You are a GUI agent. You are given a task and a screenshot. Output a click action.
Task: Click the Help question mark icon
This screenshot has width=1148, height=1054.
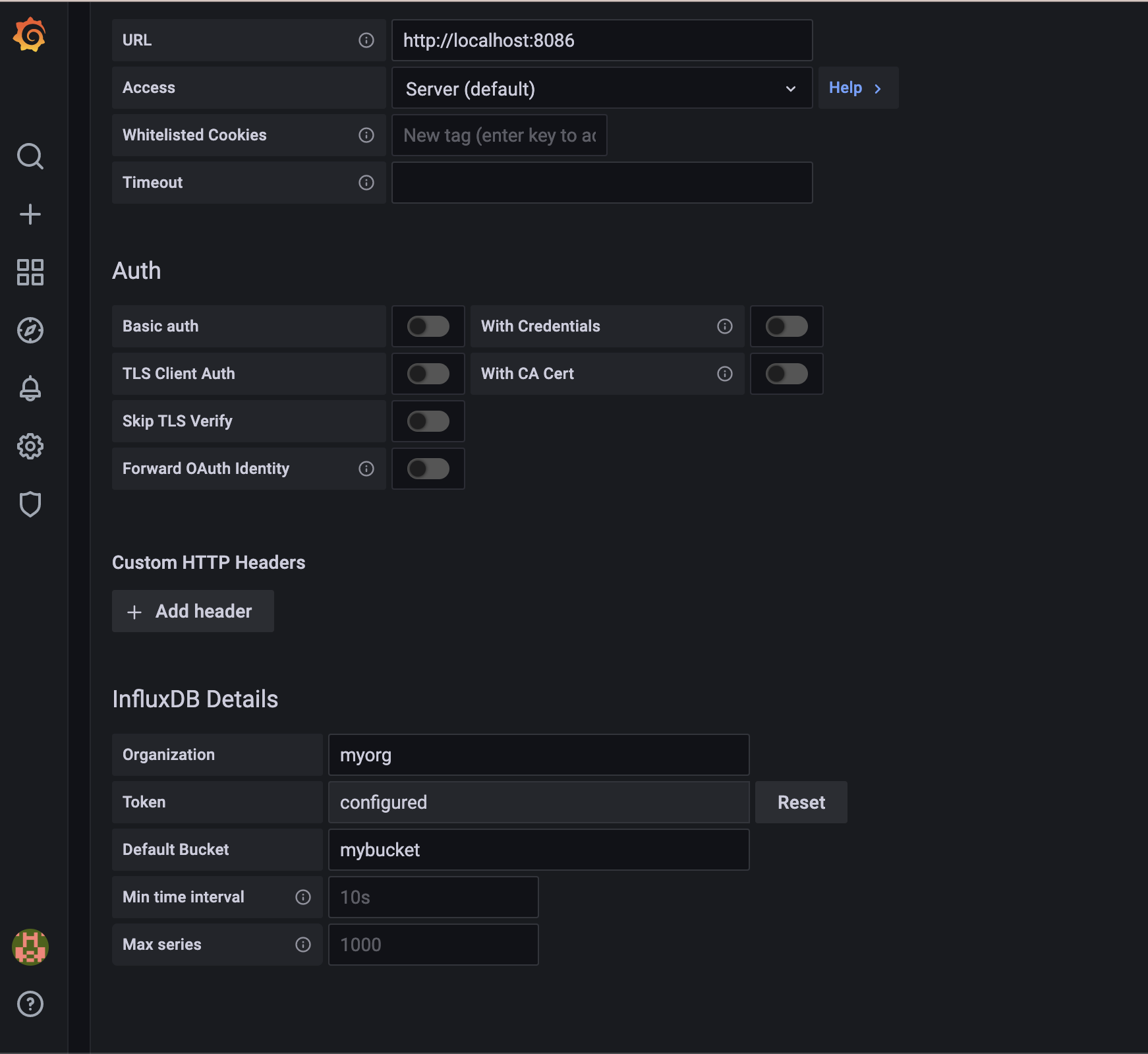(30, 1004)
